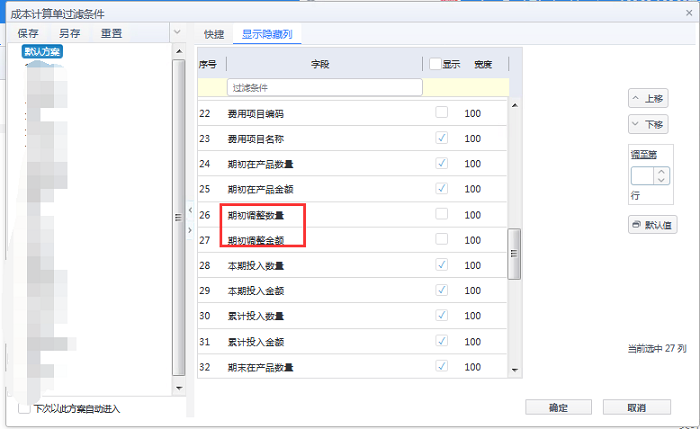Screen dimensions: 700x429
Task: Click the 下移 move down button
Action: [648, 125]
